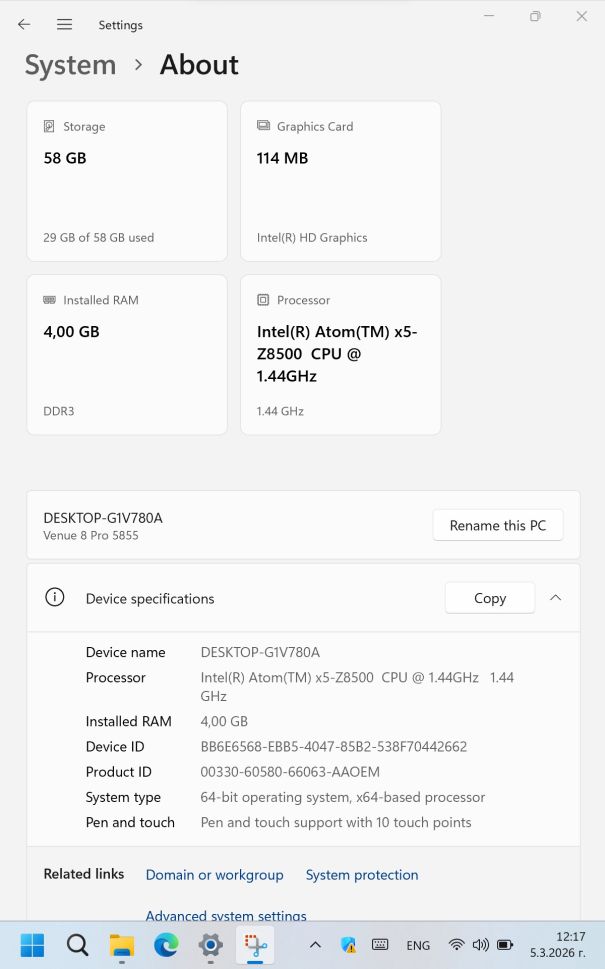Screen dimensions: 605x969
Task: Open the touch keyboard from tray
Action: point(380,945)
